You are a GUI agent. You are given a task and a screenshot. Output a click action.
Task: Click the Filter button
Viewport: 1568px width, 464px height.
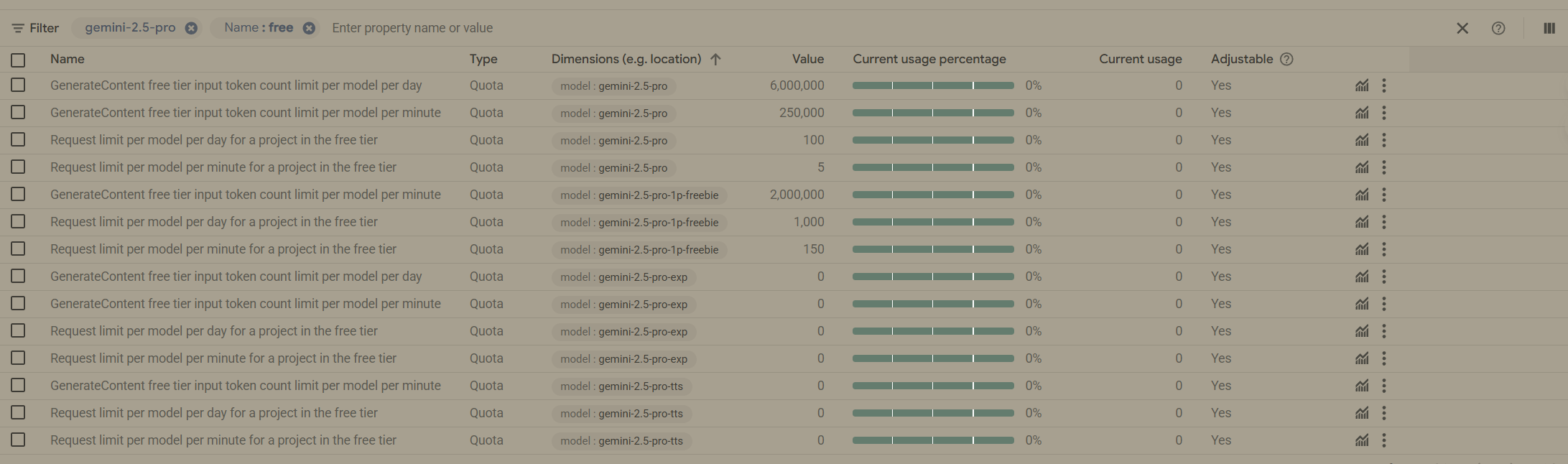click(35, 28)
